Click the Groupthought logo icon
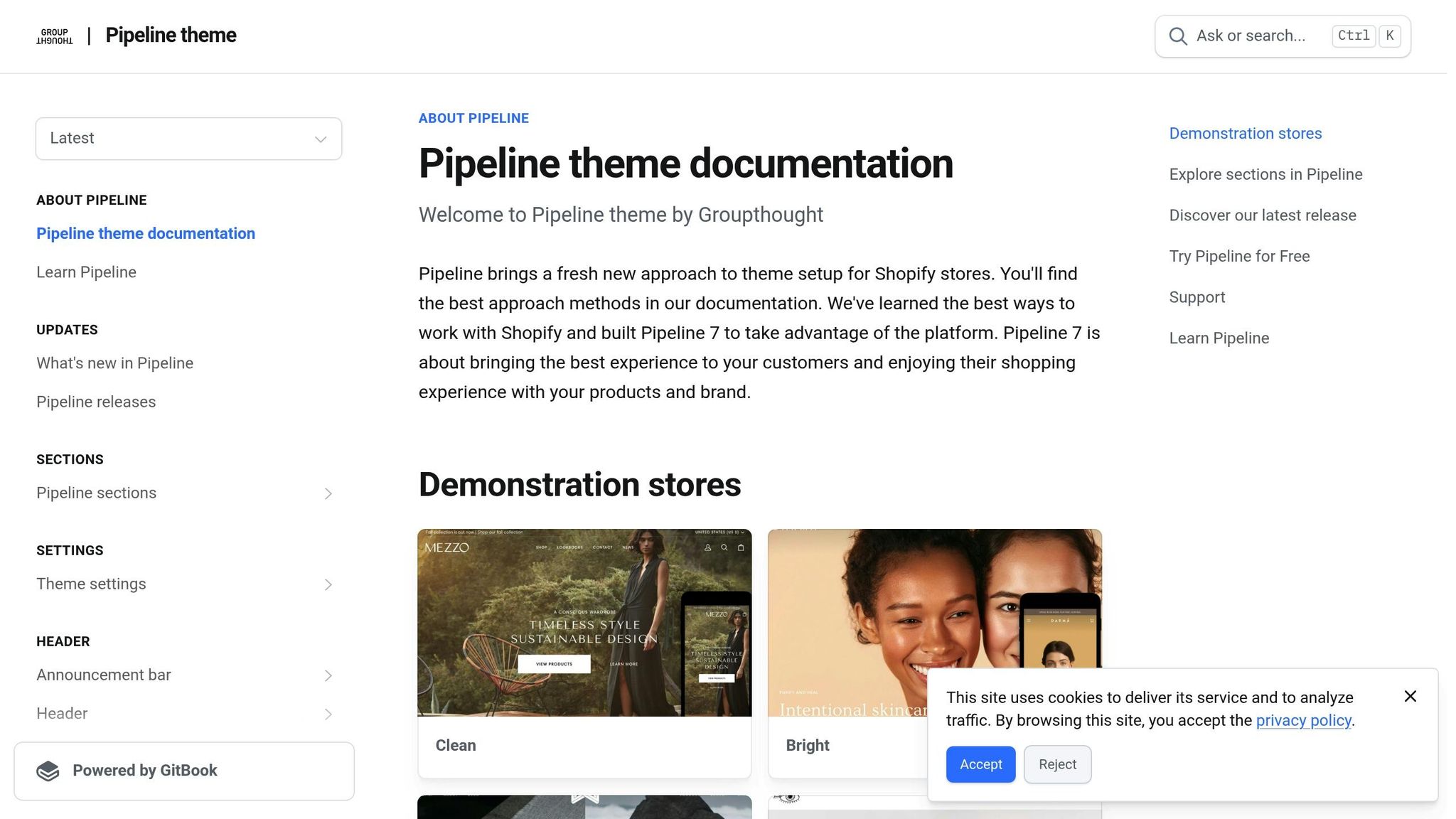Image resolution: width=1456 pixels, height=819 pixels. click(55, 36)
